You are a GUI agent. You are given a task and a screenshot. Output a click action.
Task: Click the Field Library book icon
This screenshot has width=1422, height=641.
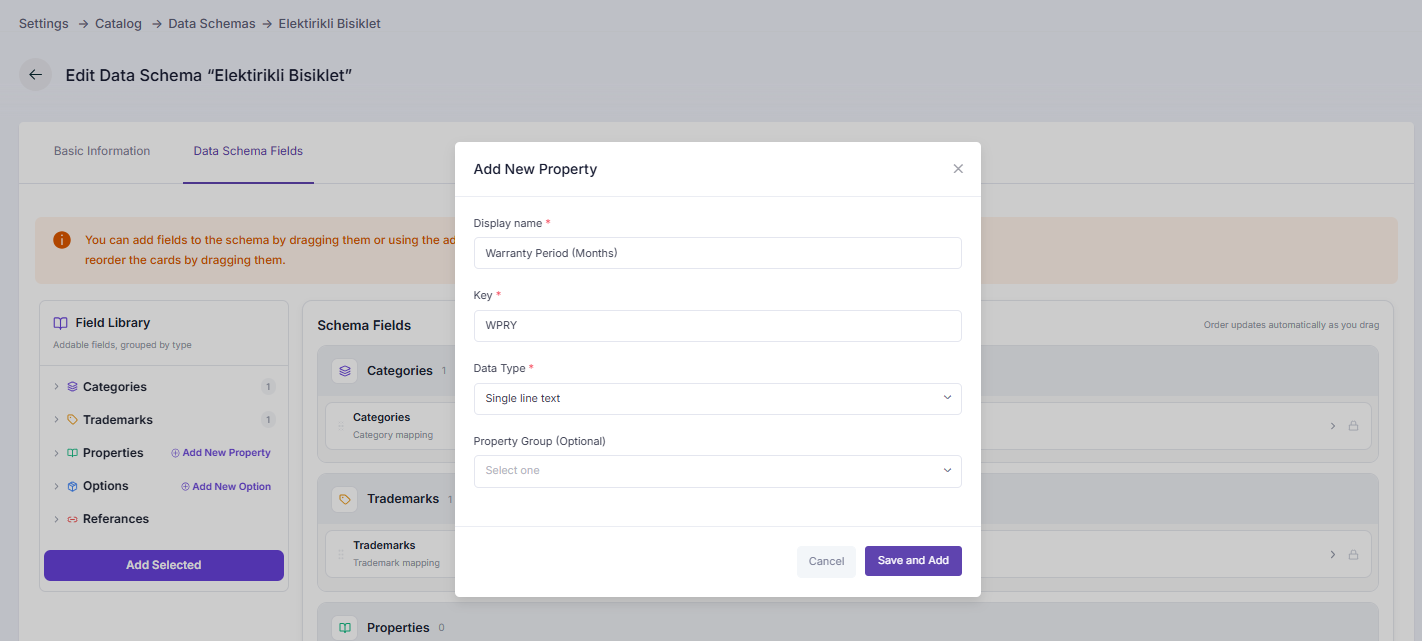click(x=61, y=323)
